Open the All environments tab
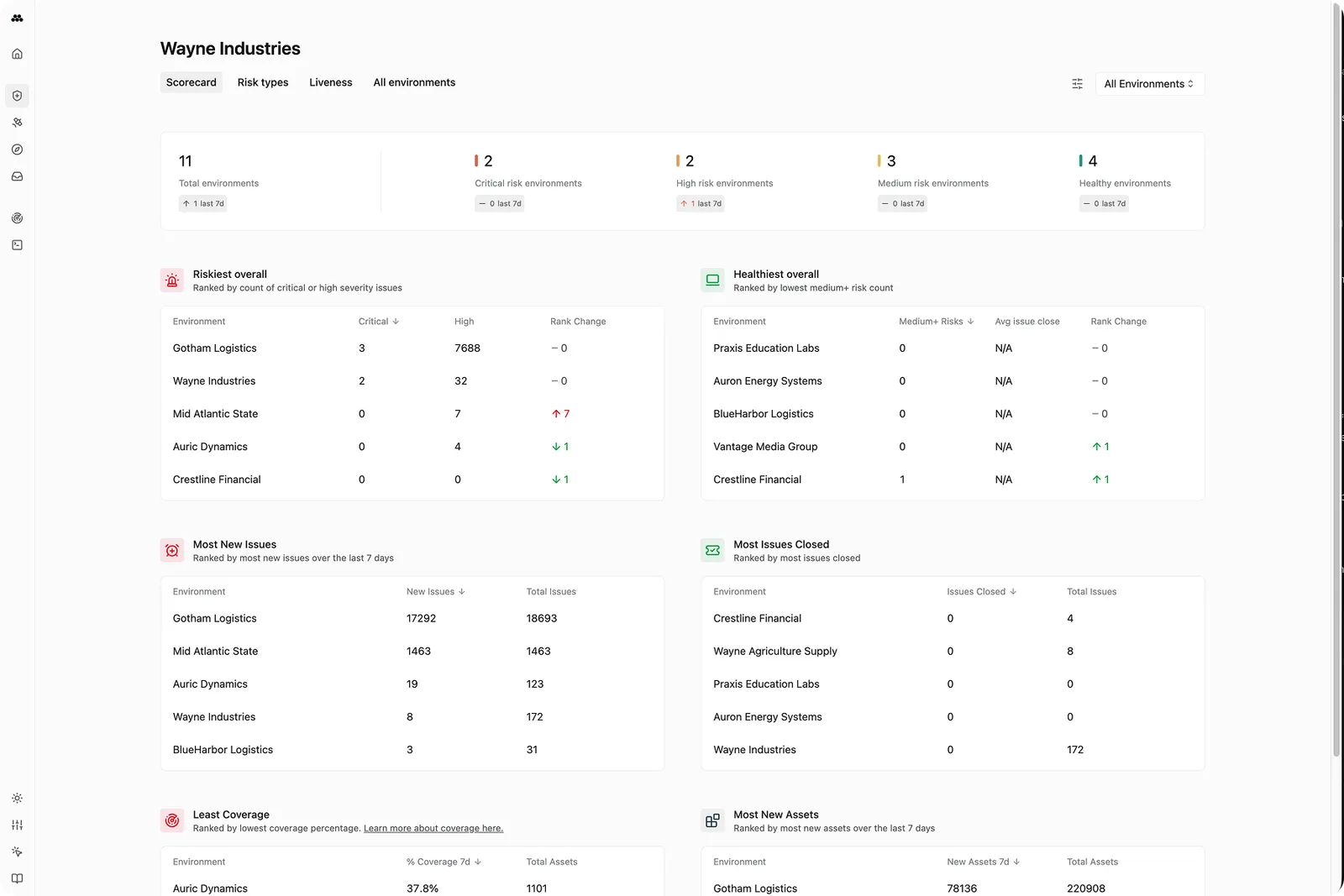 point(414,82)
